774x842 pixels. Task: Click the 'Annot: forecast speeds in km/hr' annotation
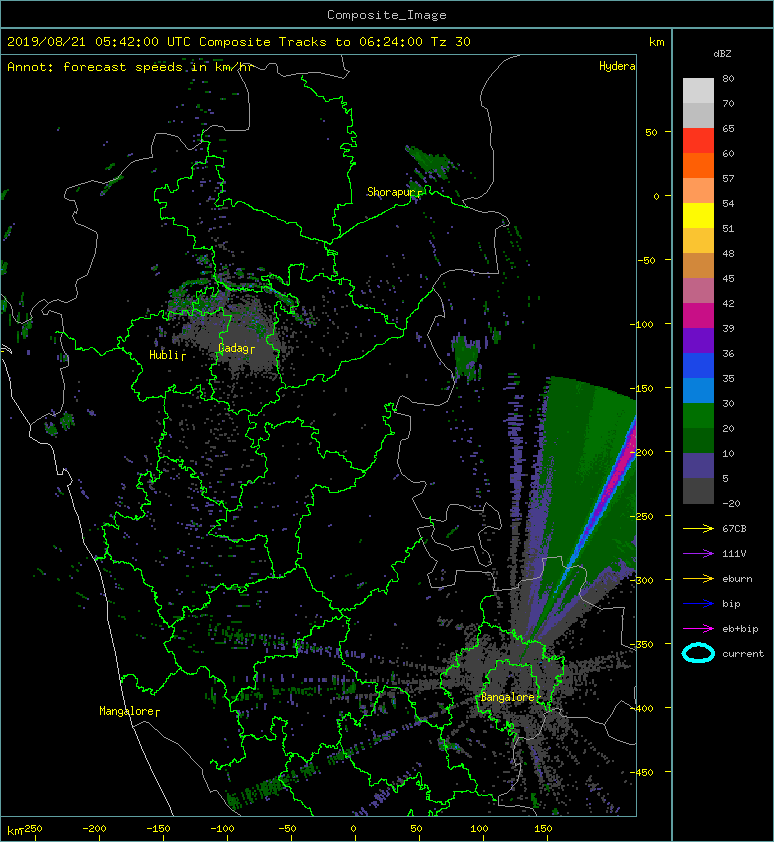click(130, 67)
